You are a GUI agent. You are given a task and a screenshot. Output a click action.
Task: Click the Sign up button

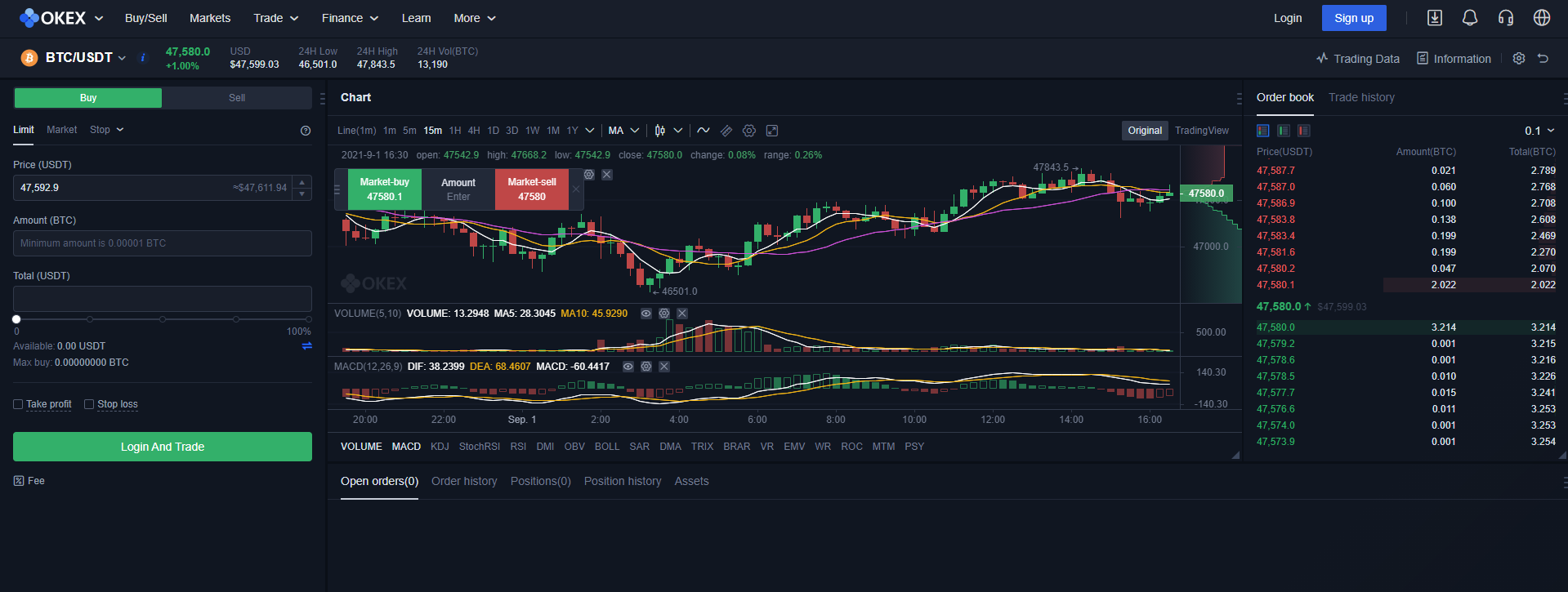point(1354,18)
